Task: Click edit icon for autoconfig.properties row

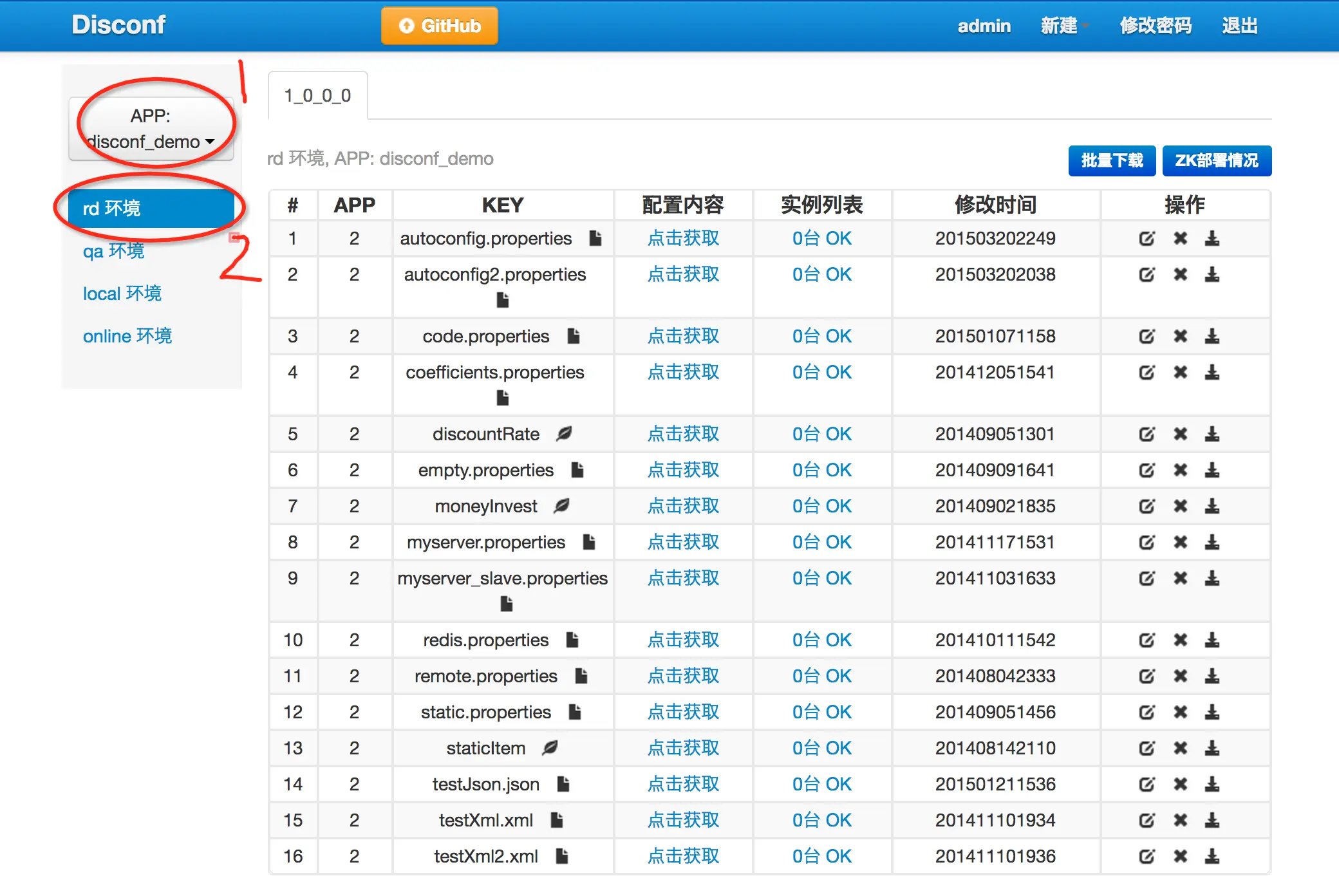Action: click(1147, 239)
